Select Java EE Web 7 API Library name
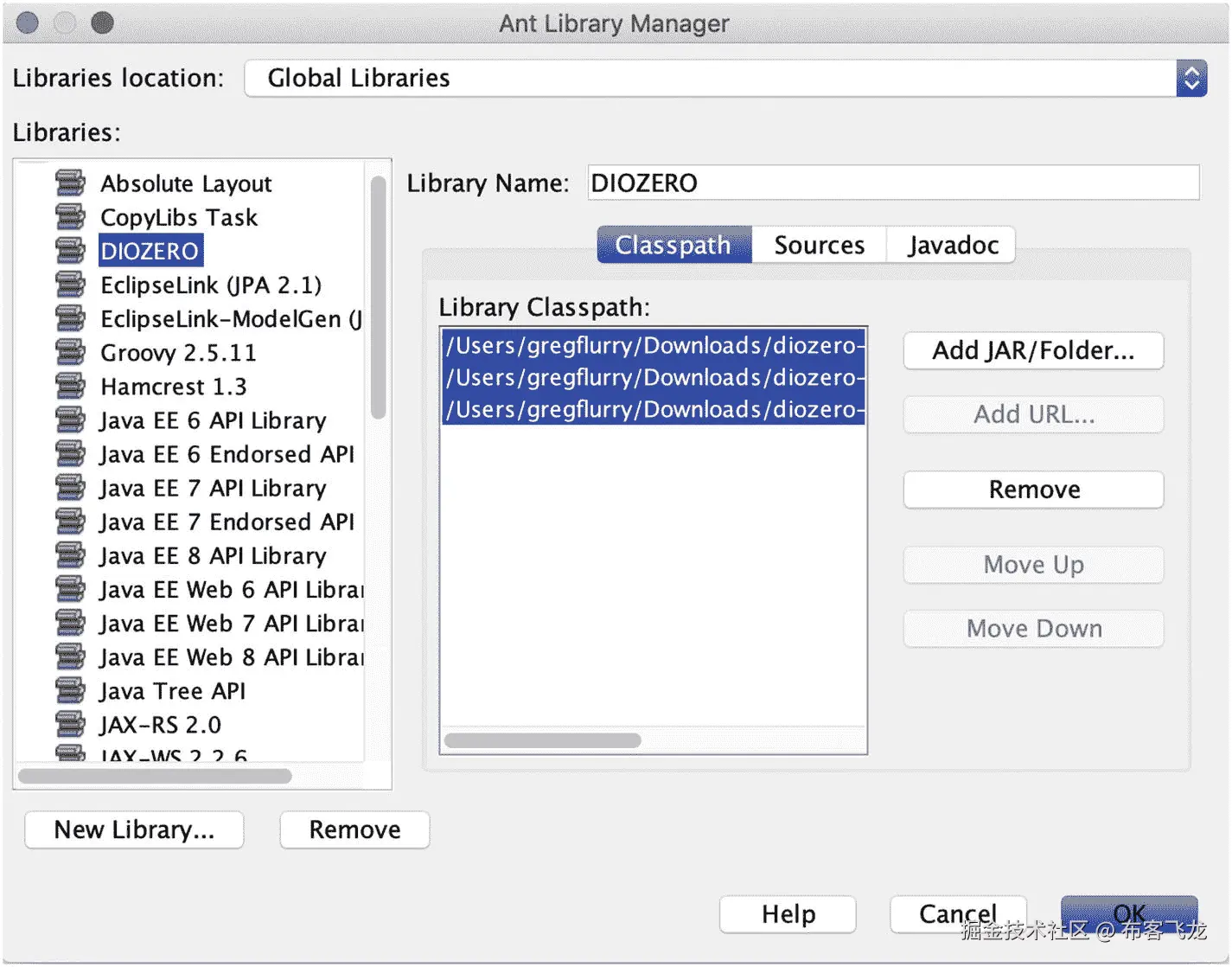 point(231,623)
